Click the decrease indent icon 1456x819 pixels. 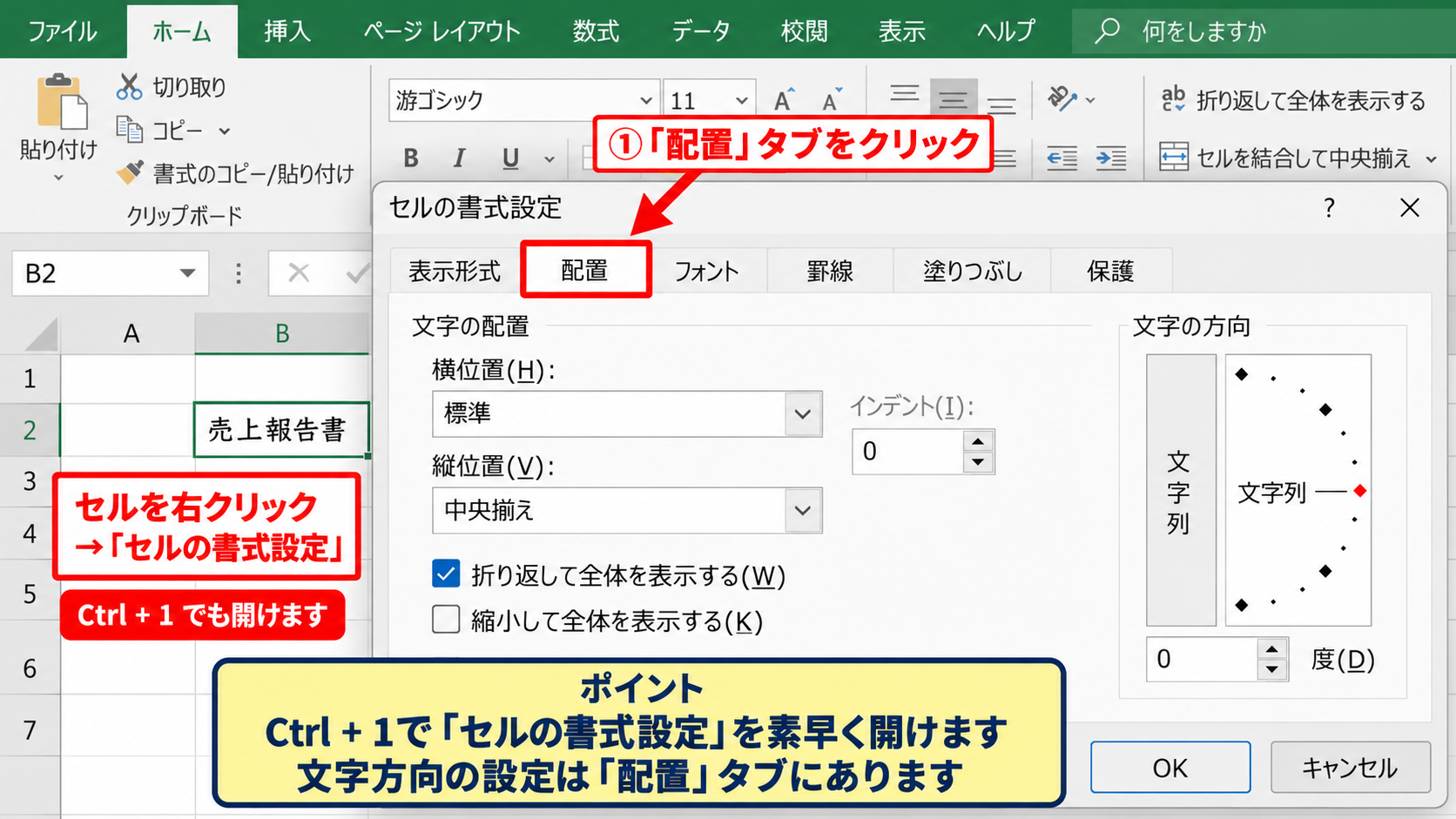(x=1062, y=158)
